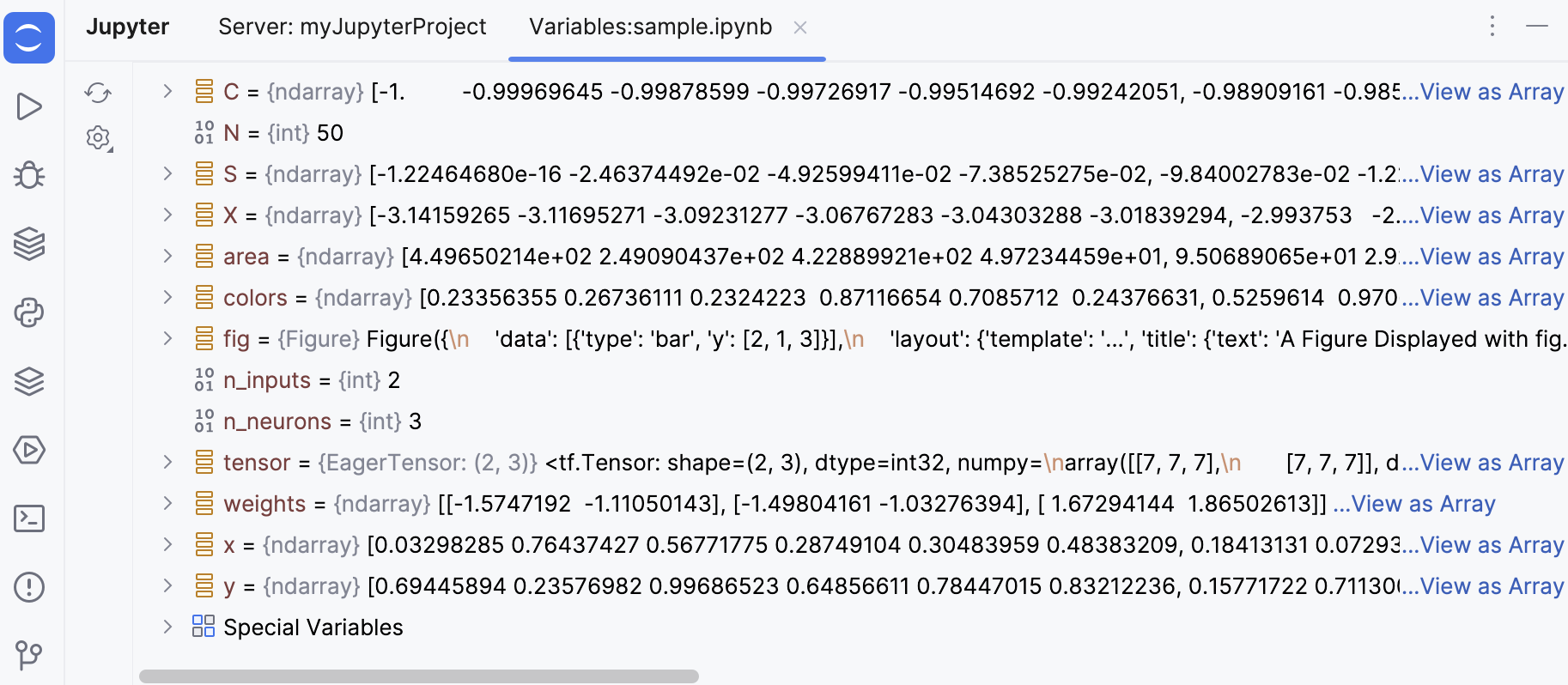Open the Terminal tool window icon
1568x685 pixels.
click(29, 518)
